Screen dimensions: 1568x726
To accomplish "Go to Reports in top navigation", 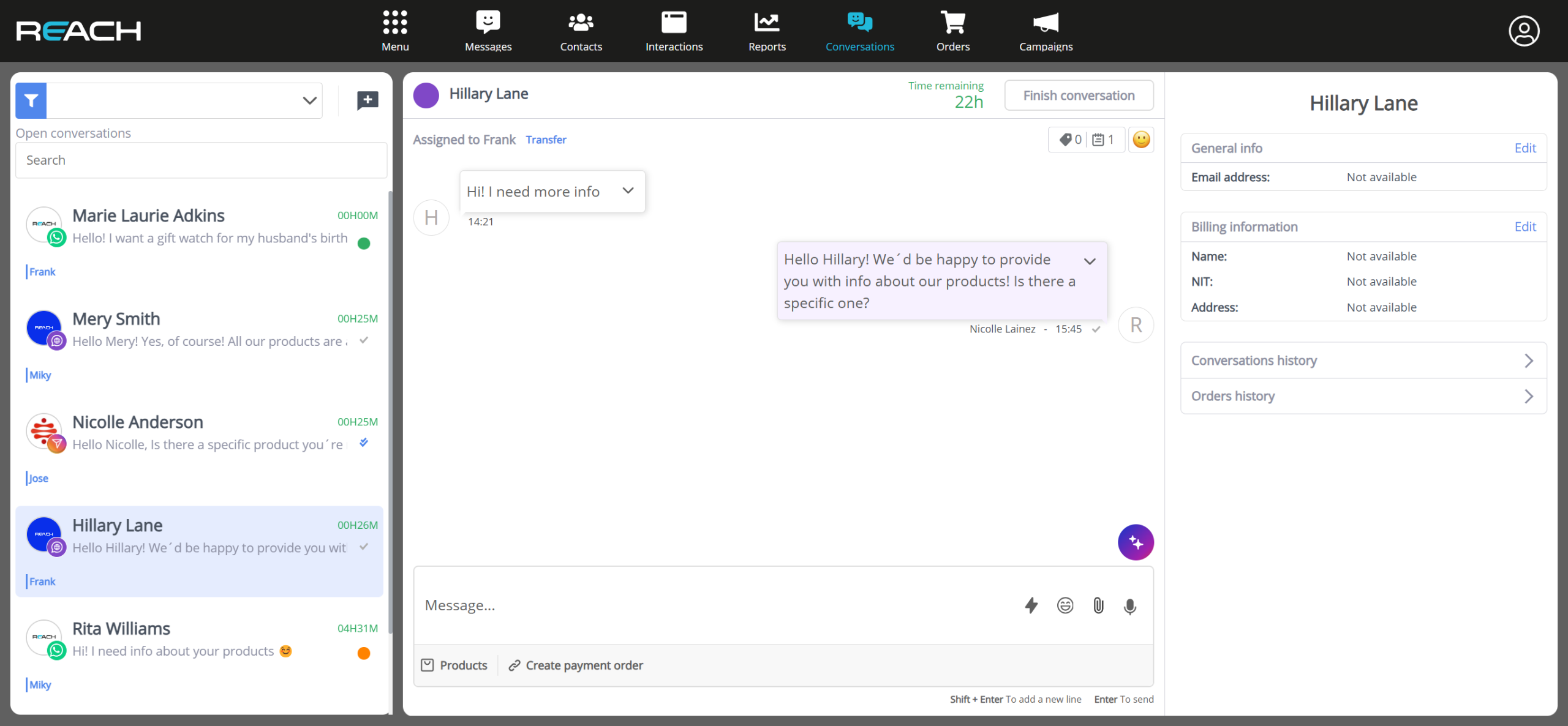I will (x=767, y=31).
